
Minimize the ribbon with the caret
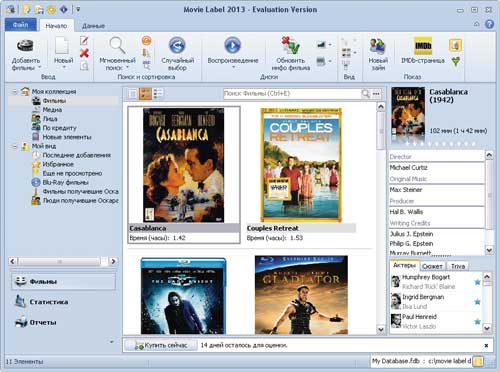click(477, 24)
